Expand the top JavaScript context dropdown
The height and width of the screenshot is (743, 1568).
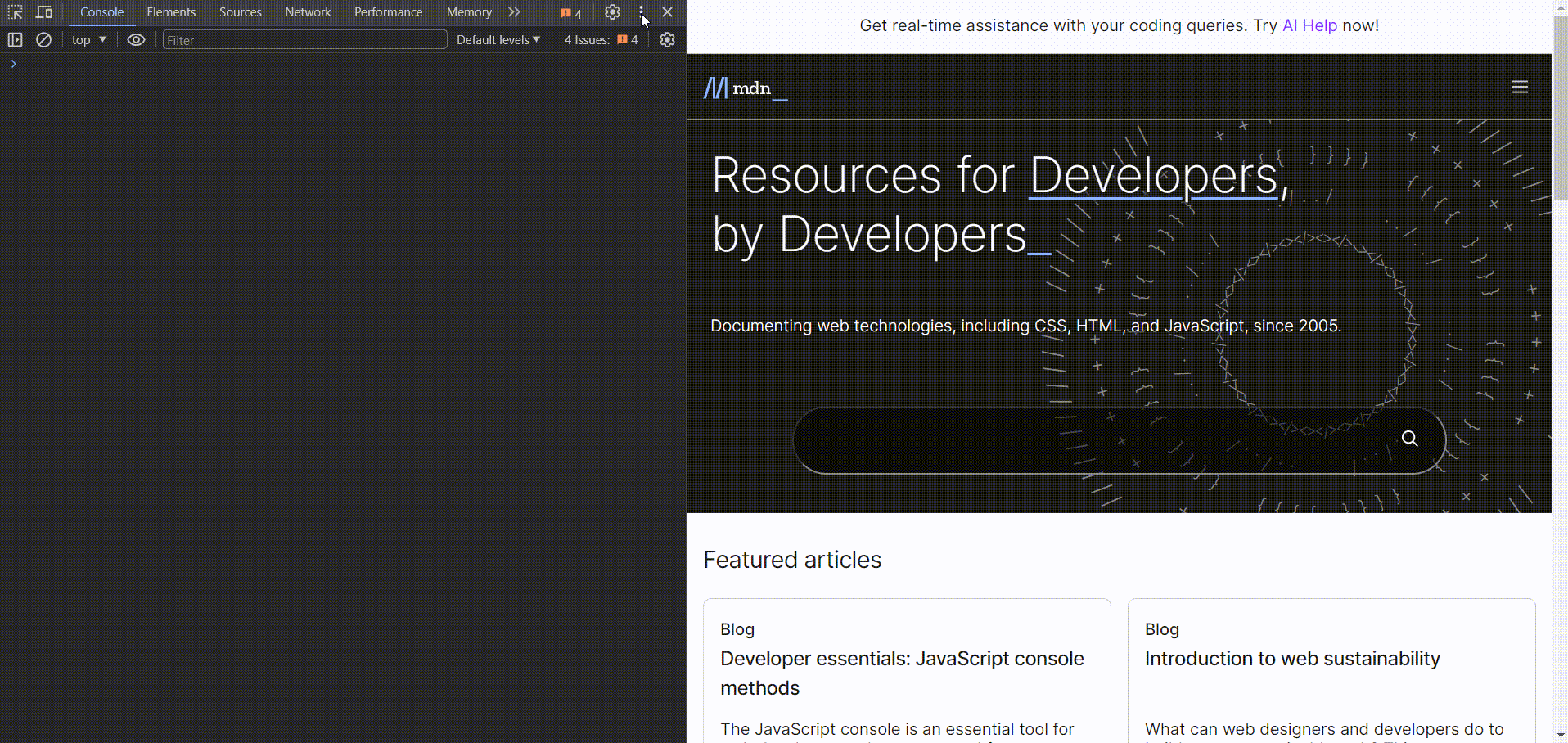pos(88,40)
